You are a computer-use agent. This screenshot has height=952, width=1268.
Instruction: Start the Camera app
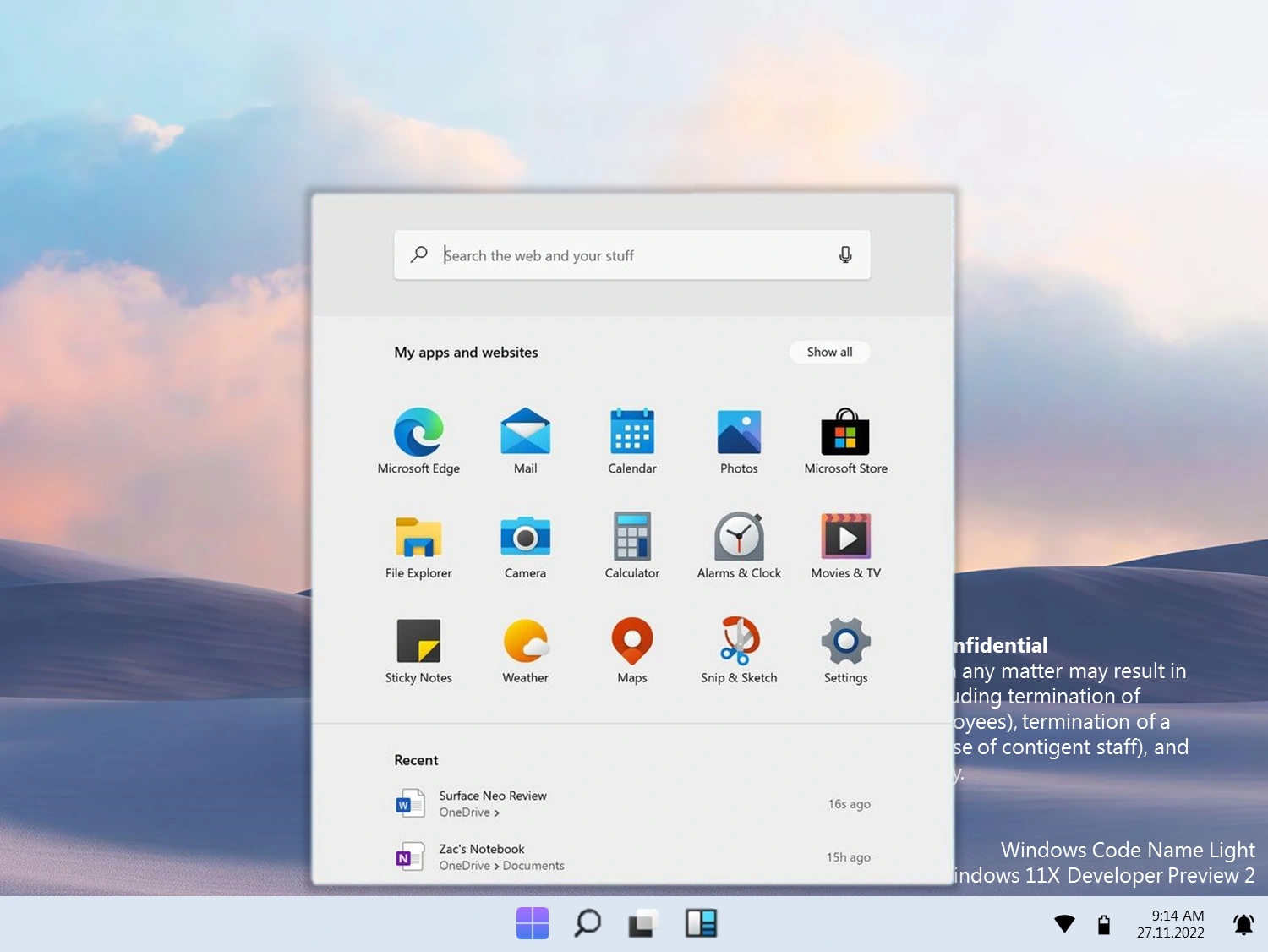pos(525,546)
